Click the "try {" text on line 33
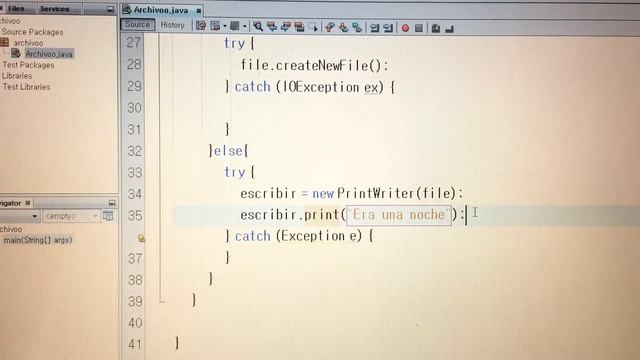This screenshot has height=360, width=640. pos(240,172)
